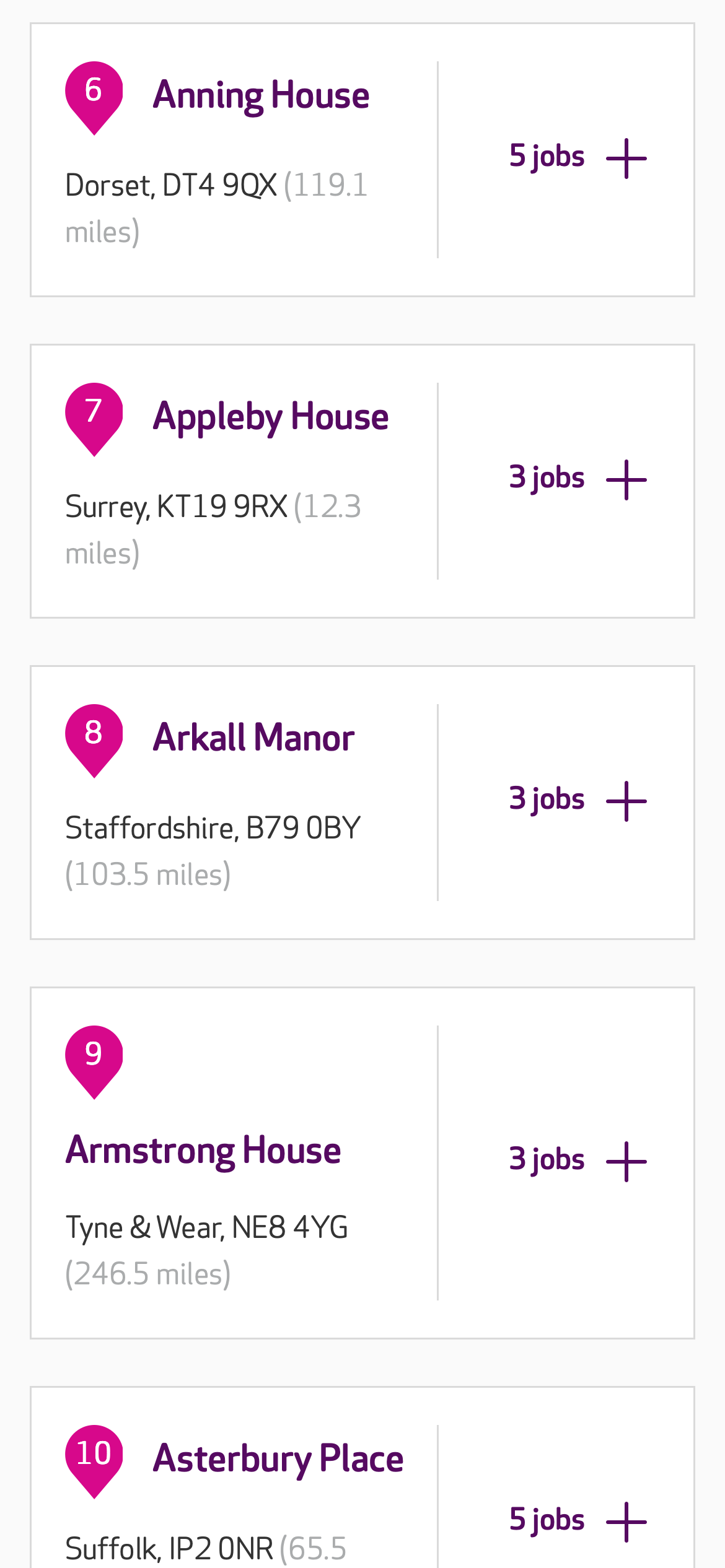Click the 3 jobs label for Armstrong House
The image size is (725, 1568).
pos(547,1160)
